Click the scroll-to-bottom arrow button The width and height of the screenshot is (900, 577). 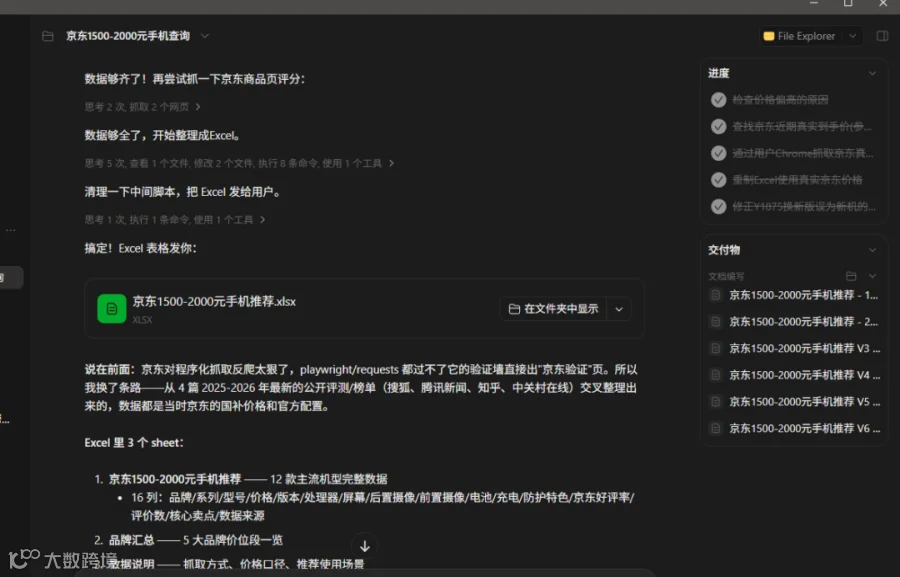click(x=364, y=547)
